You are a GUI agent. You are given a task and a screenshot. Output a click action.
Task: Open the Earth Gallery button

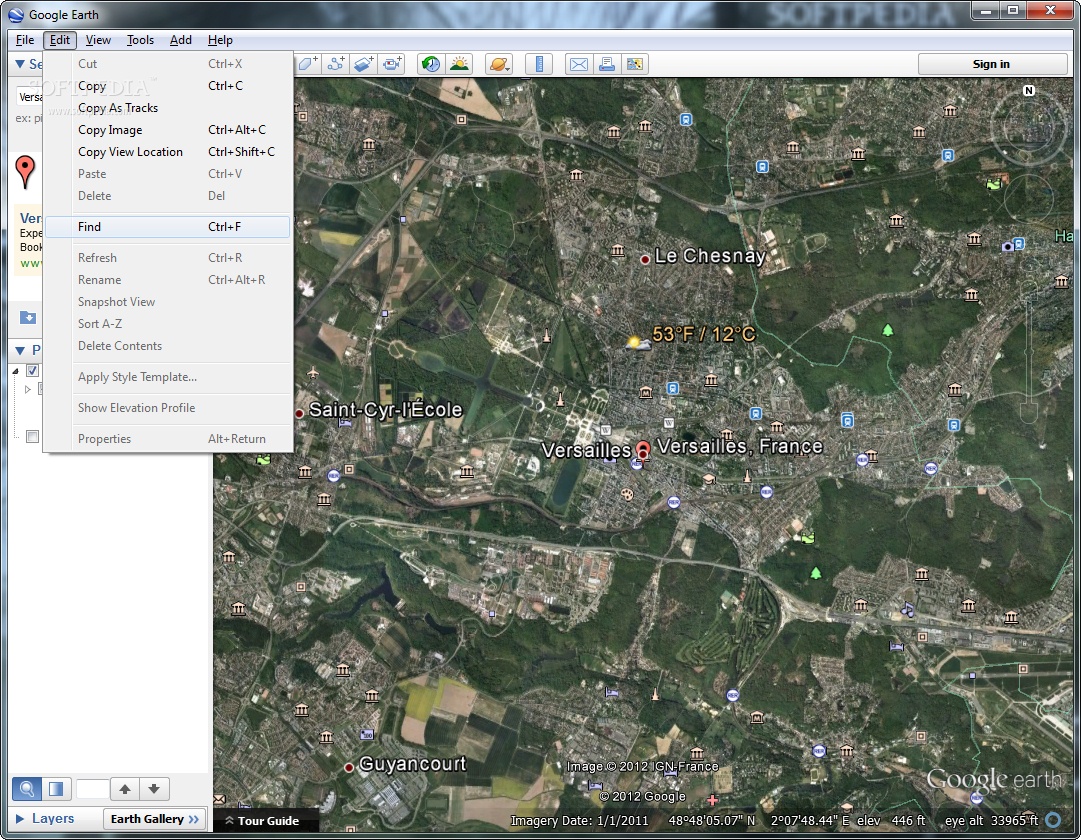(154, 819)
